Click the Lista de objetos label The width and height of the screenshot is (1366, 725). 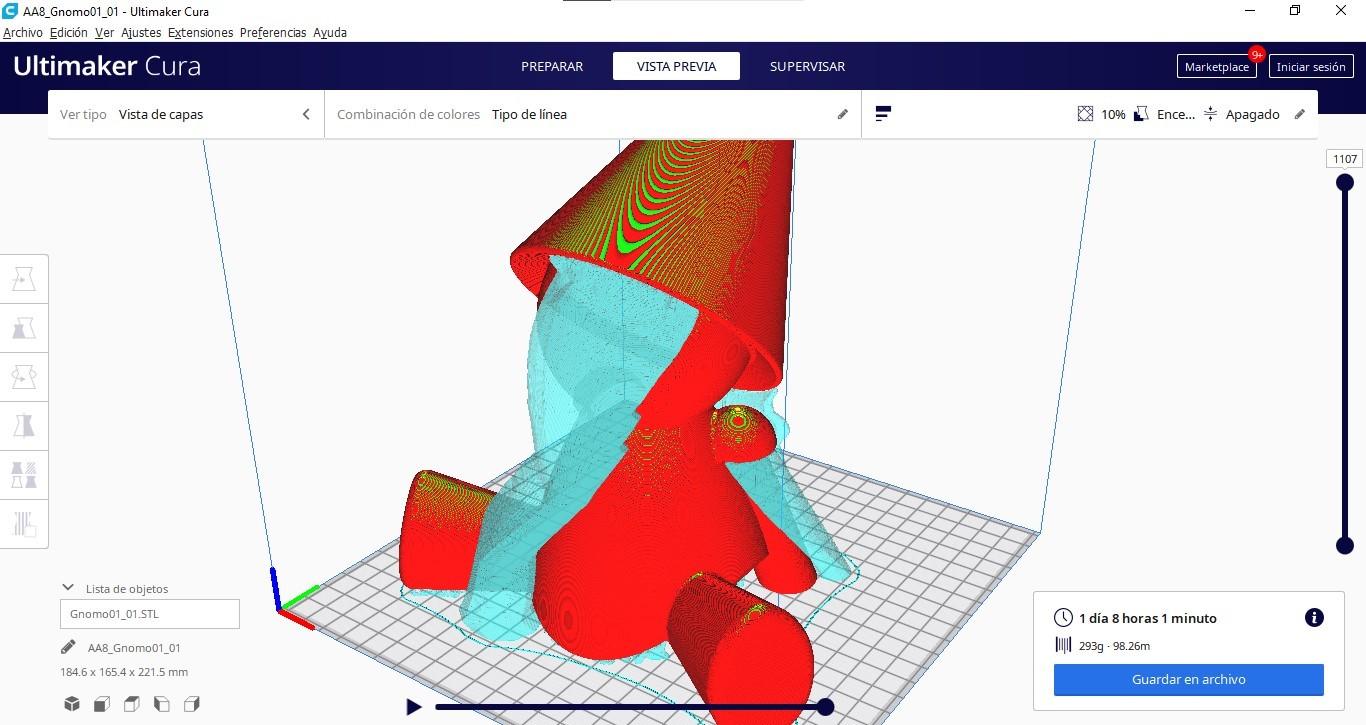[x=127, y=589]
